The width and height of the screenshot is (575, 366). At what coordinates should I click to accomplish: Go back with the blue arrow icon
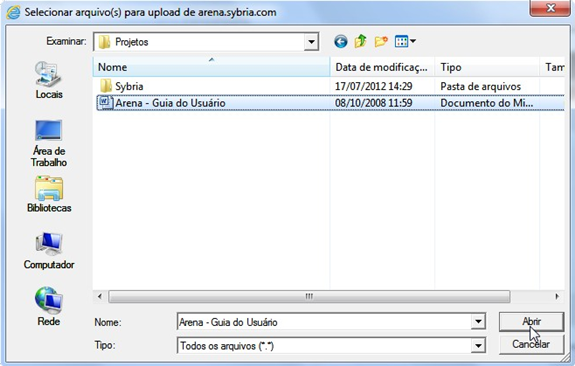[x=341, y=41]
